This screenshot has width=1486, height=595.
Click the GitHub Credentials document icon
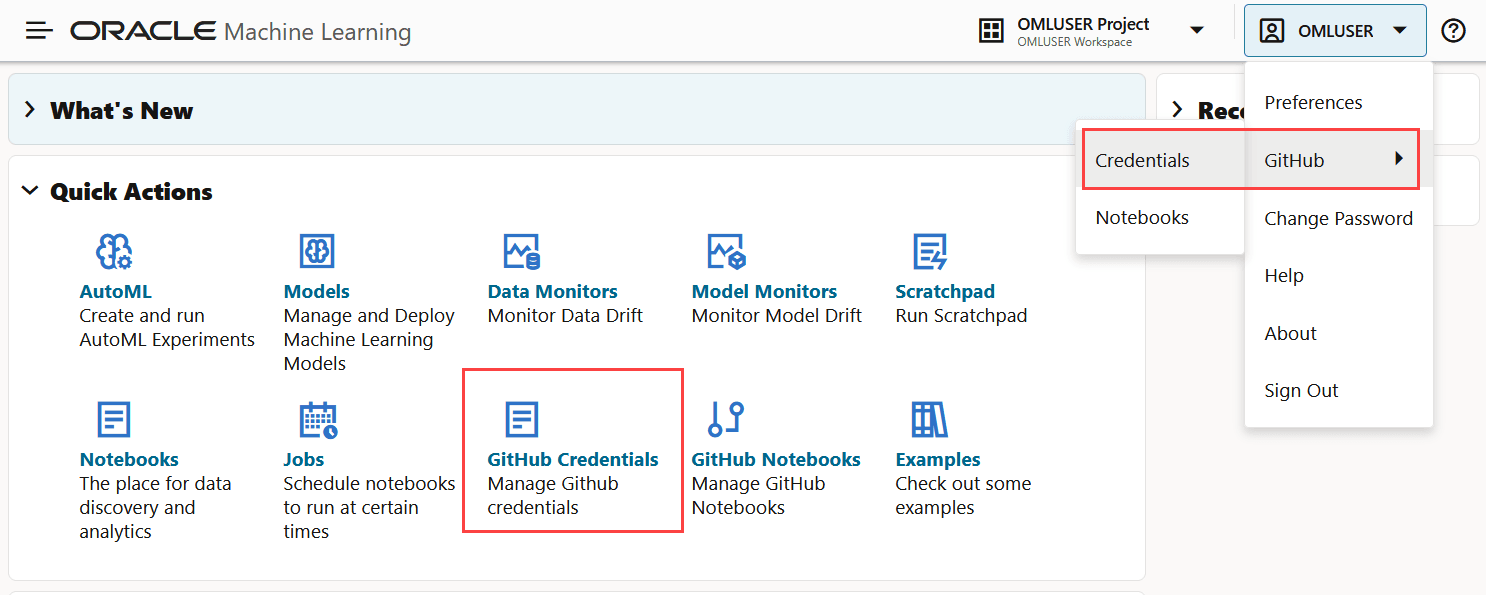tap(521, 419)
